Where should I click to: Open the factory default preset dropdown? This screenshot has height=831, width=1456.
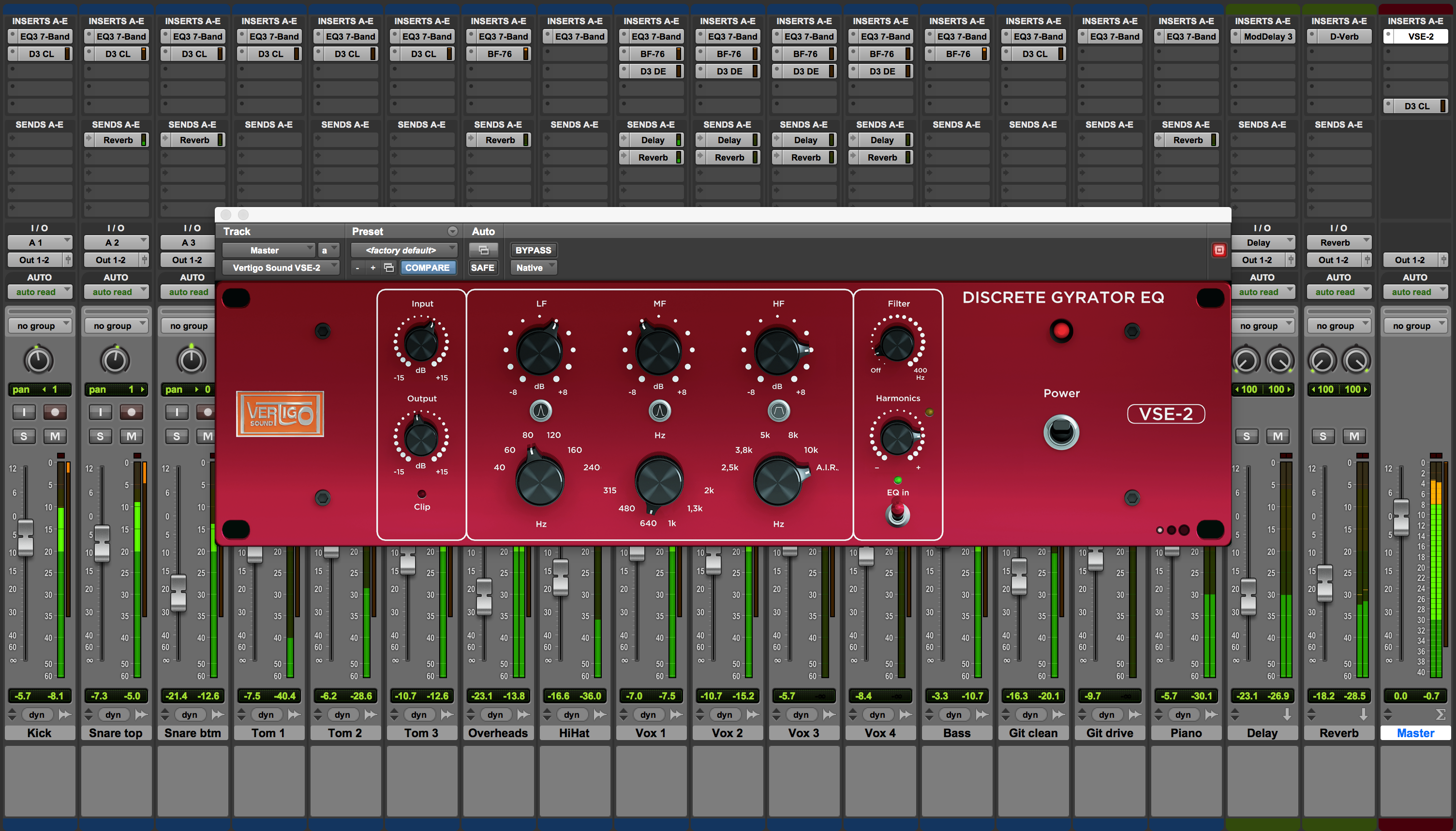click(x=404, y=250)
